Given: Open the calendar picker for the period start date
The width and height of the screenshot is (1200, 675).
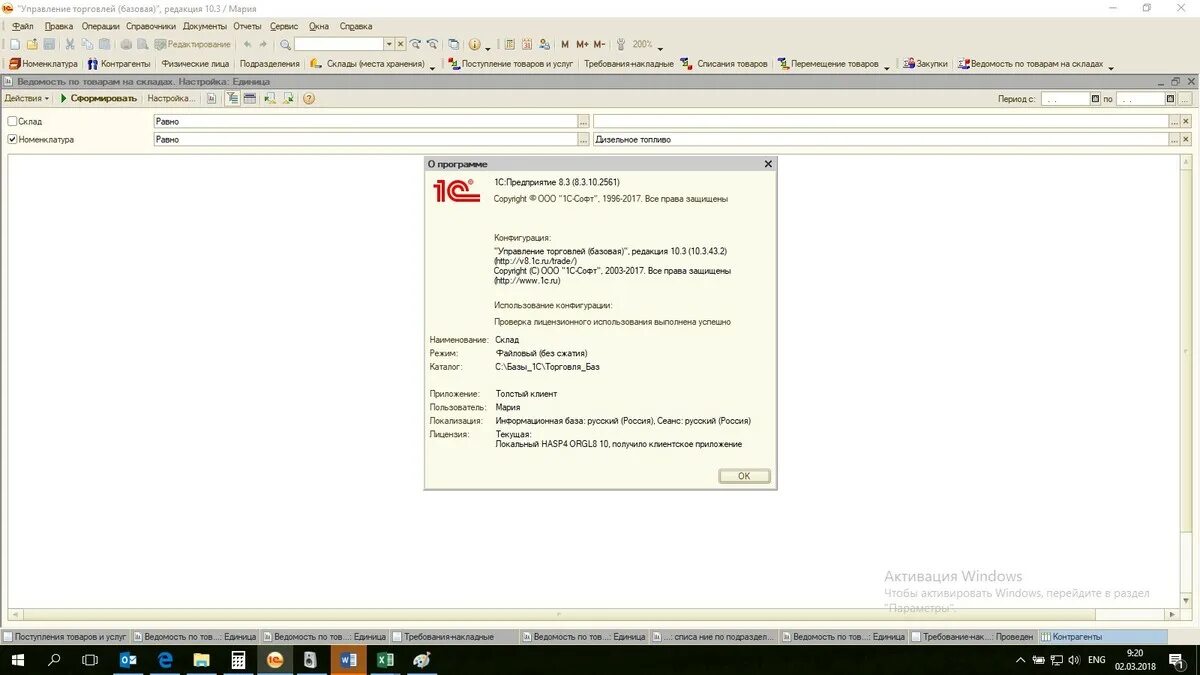Looking at the screenshot, I should (1095, 99).
